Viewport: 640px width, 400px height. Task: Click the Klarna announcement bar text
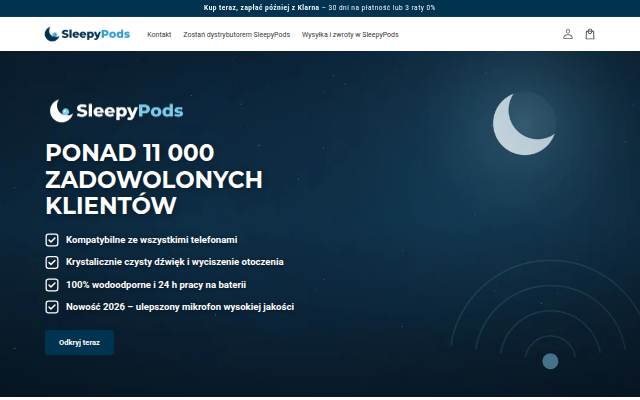tap(320, 8)
